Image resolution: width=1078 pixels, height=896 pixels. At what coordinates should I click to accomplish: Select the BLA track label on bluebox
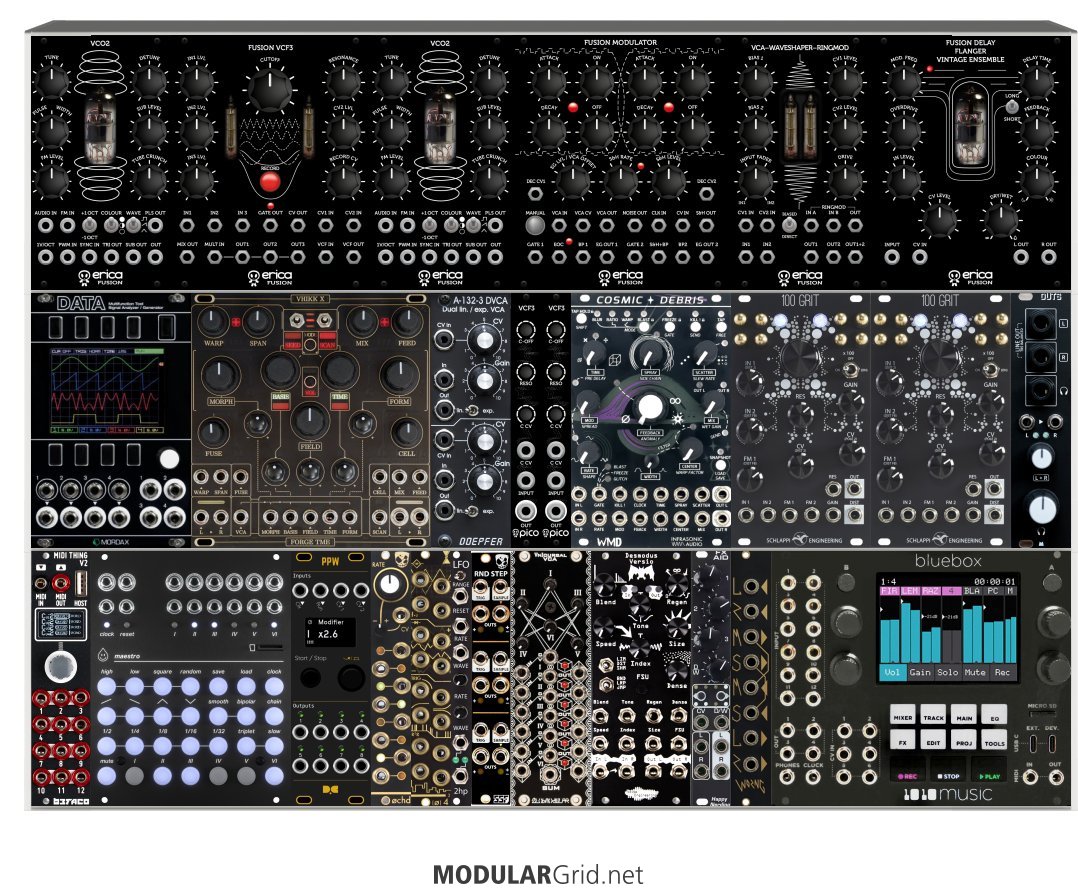(x=972, y=591)
